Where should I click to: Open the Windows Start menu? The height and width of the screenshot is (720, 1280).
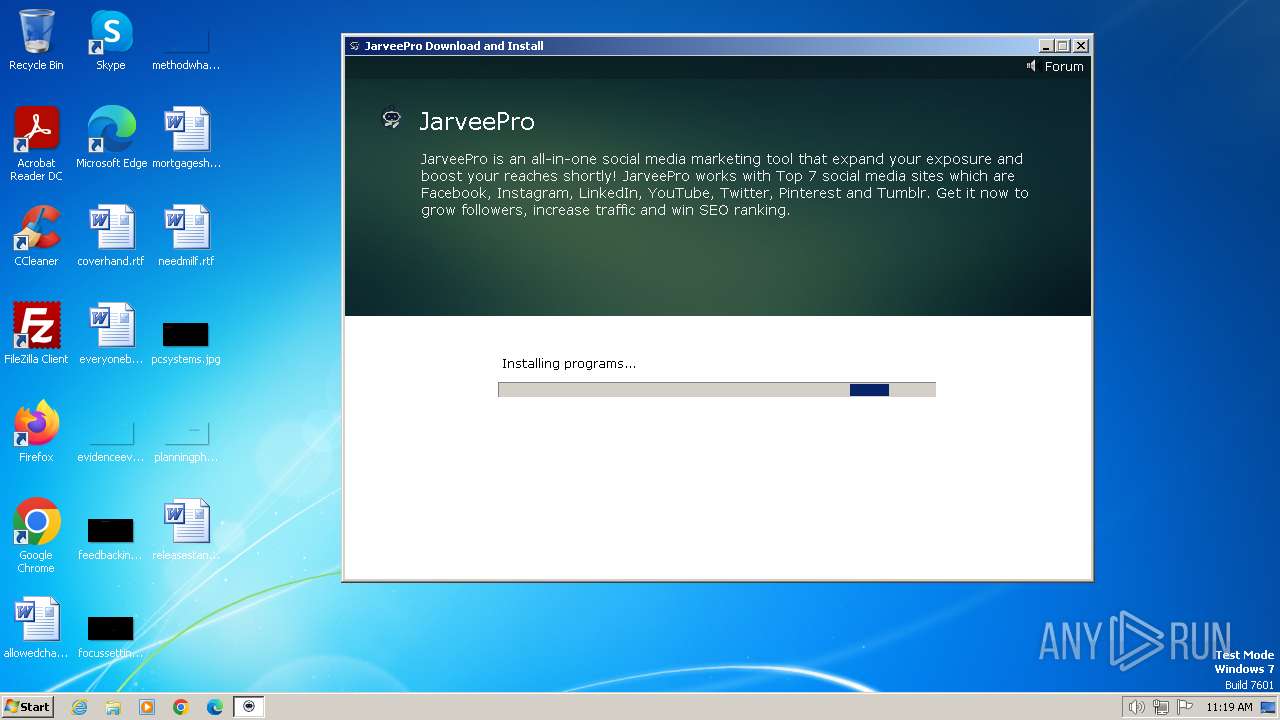click(27, 707)
